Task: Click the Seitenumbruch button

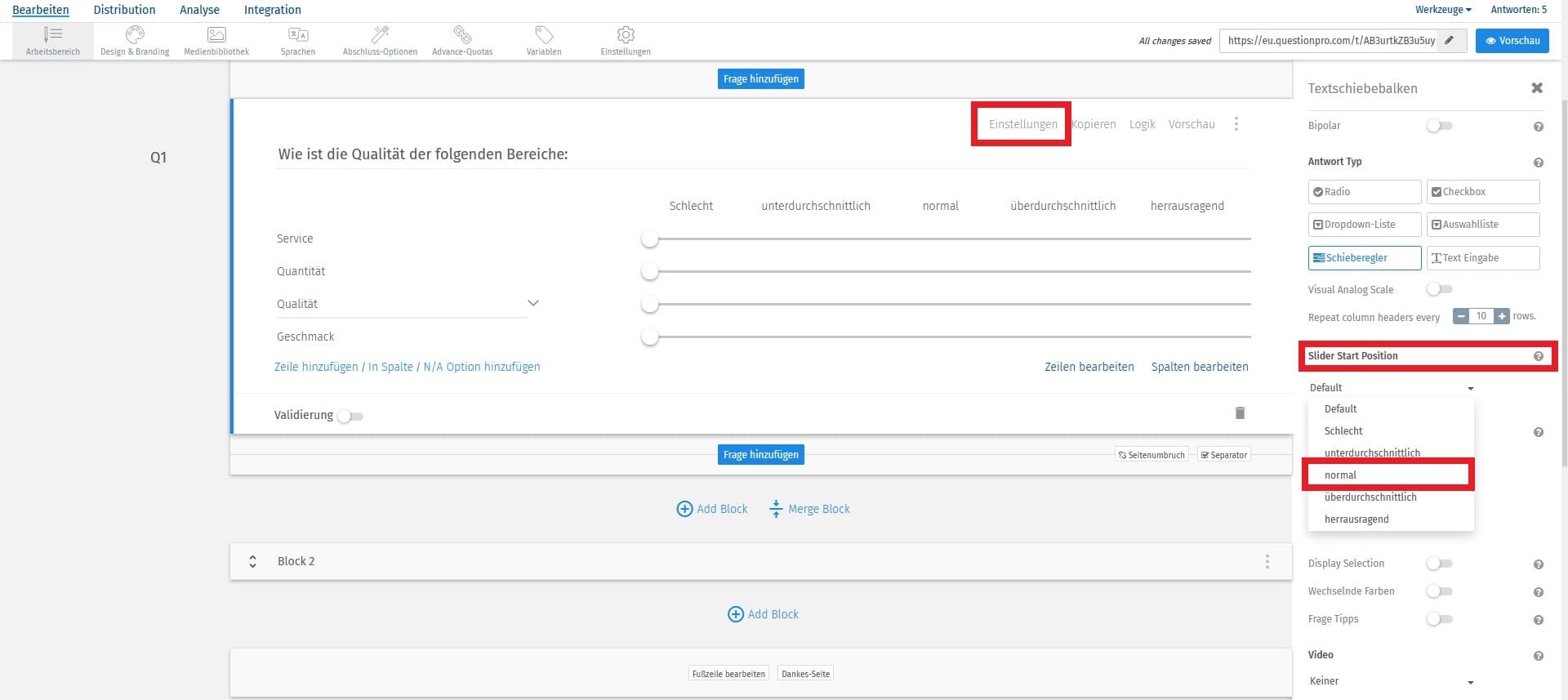Action: [1151, 455]
